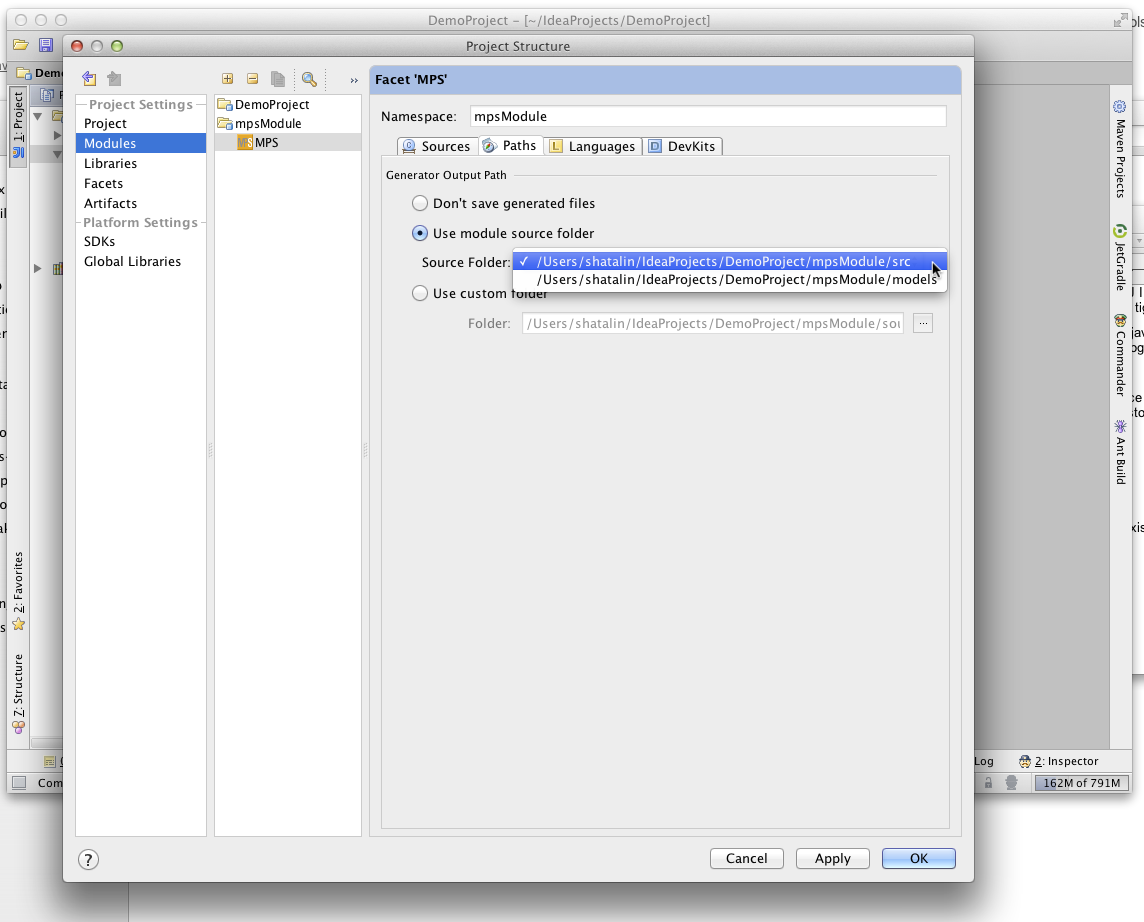This screenshot has width=1144, height=922.
Task: Select Don't save generated files option
Action: [x=420, y=203]
